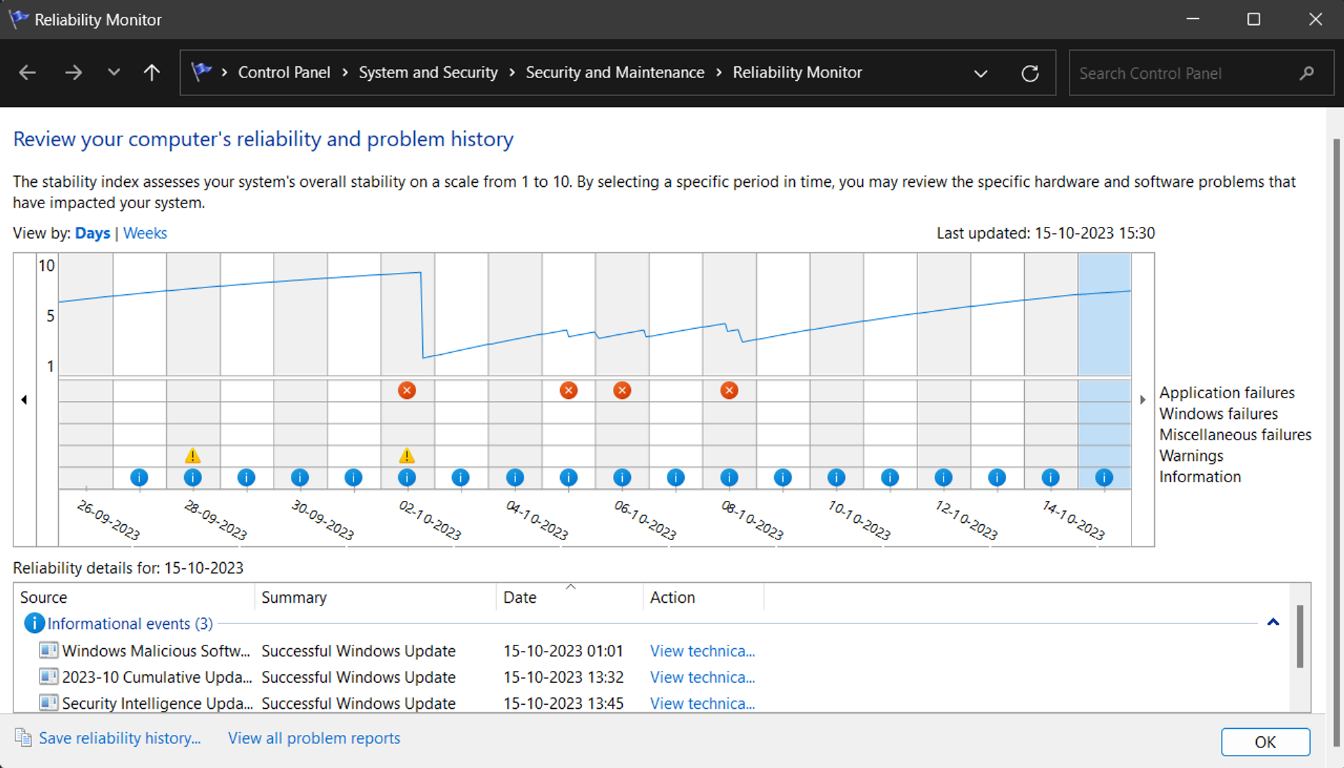Click the 2023-10 Cumulative Update row icon
1344x768 pixels.
coord(49,677)
